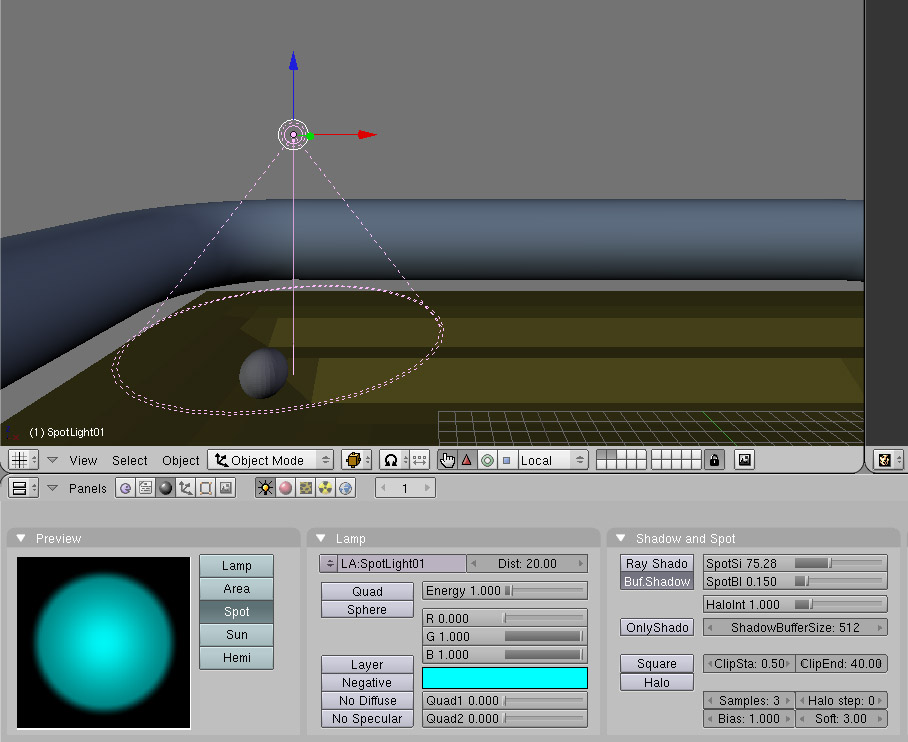908x742 pixels.
Task: Adjust the SpotSi 75.28 slider
Action: 795,563
